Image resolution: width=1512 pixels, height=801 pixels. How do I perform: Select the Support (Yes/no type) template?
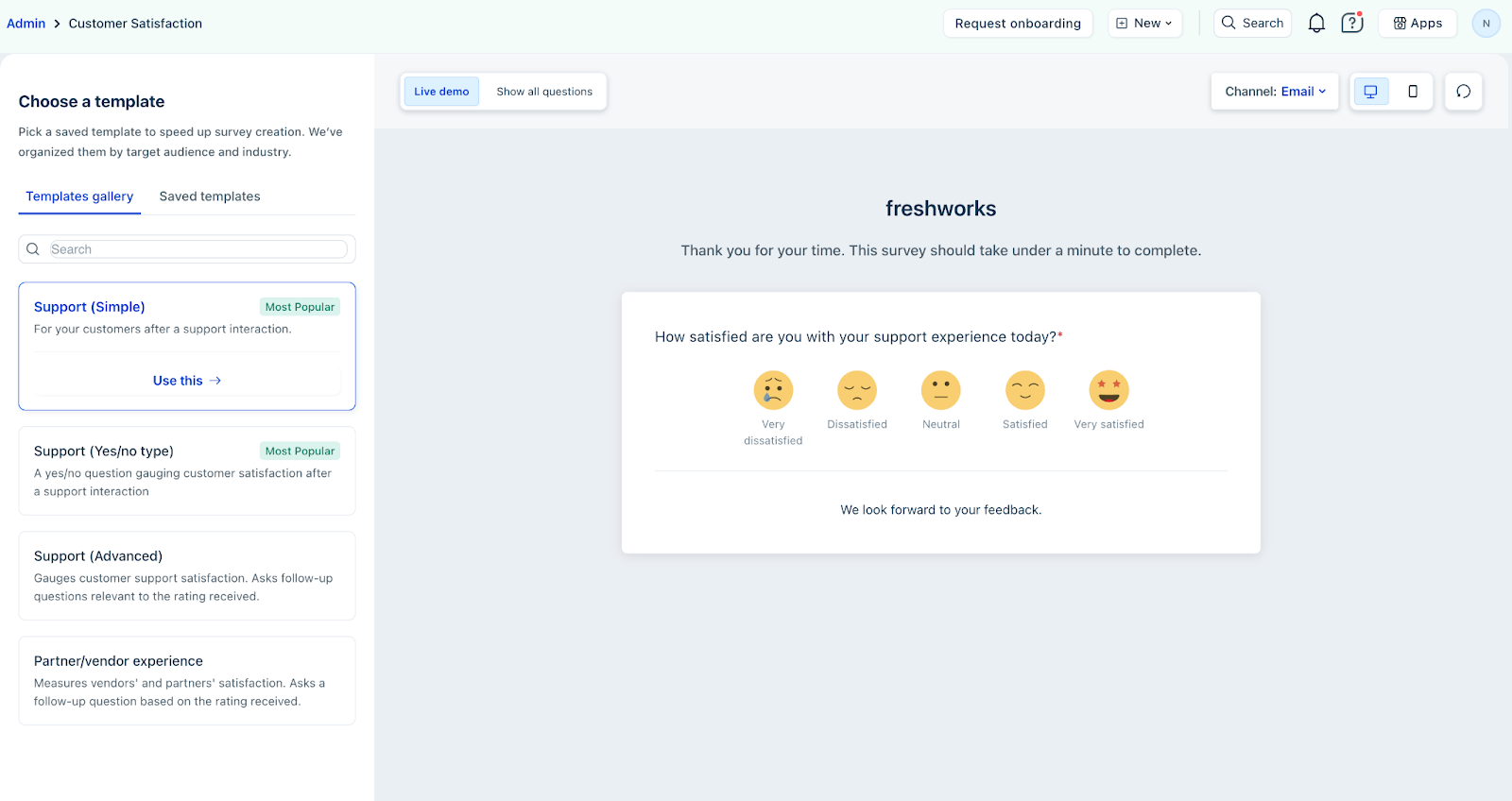tap(187, 470)
